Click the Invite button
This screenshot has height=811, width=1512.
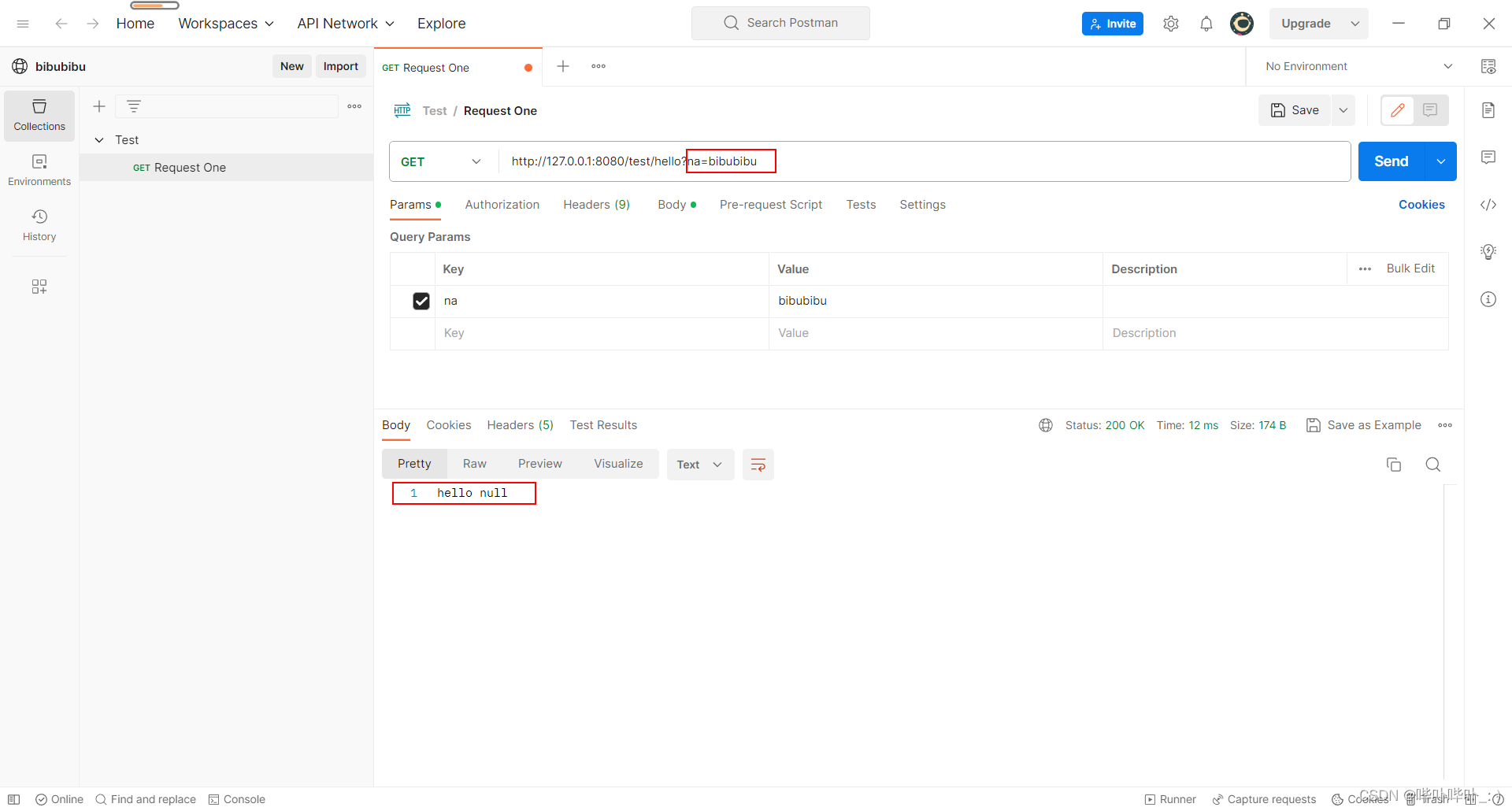click(x=1113, y=24)
